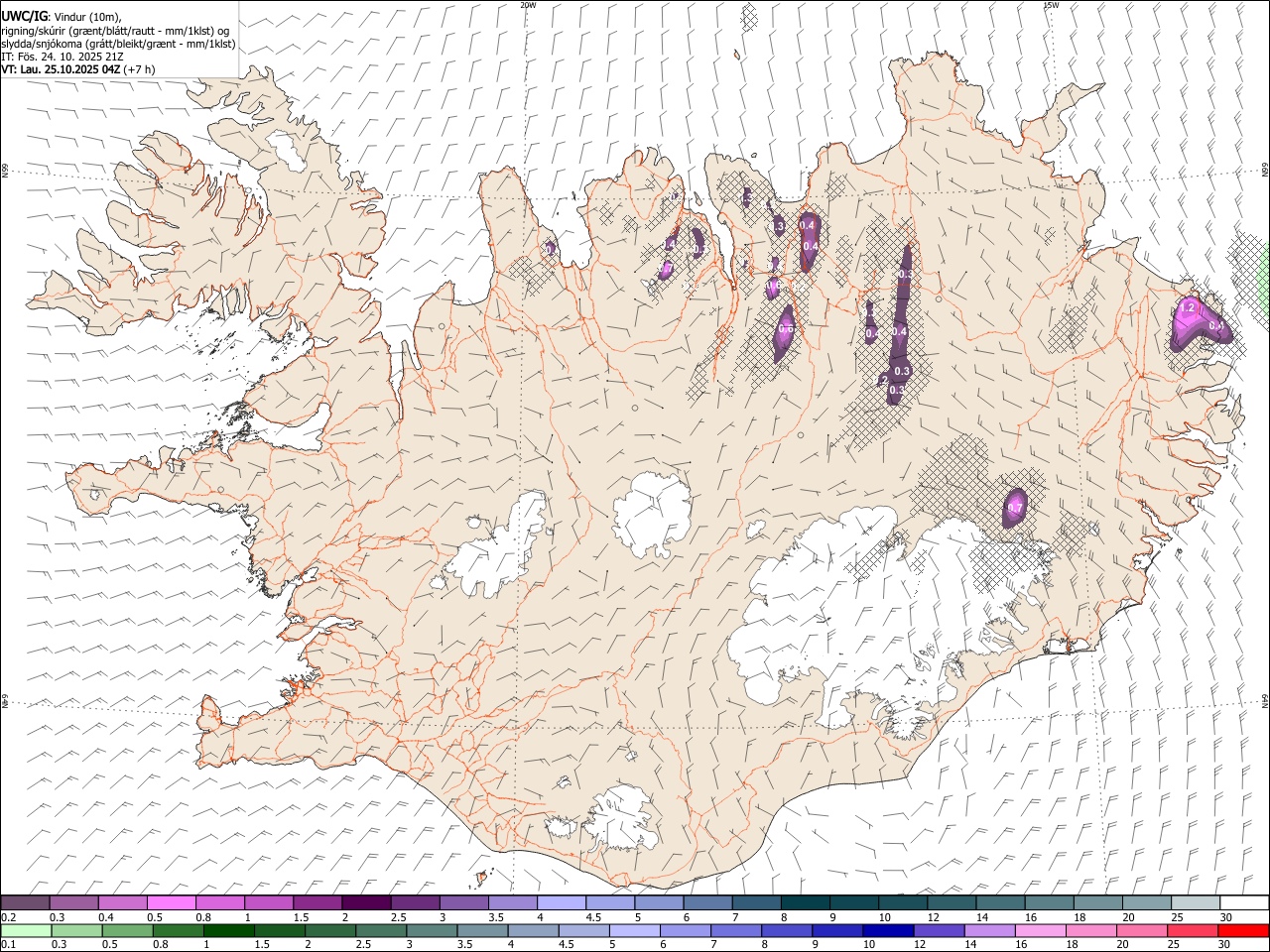Click the white Hofsjökull glacier in central Iceland
Image resolution: width=1270 pixels, height=952 pixels.
coord(652,514)
